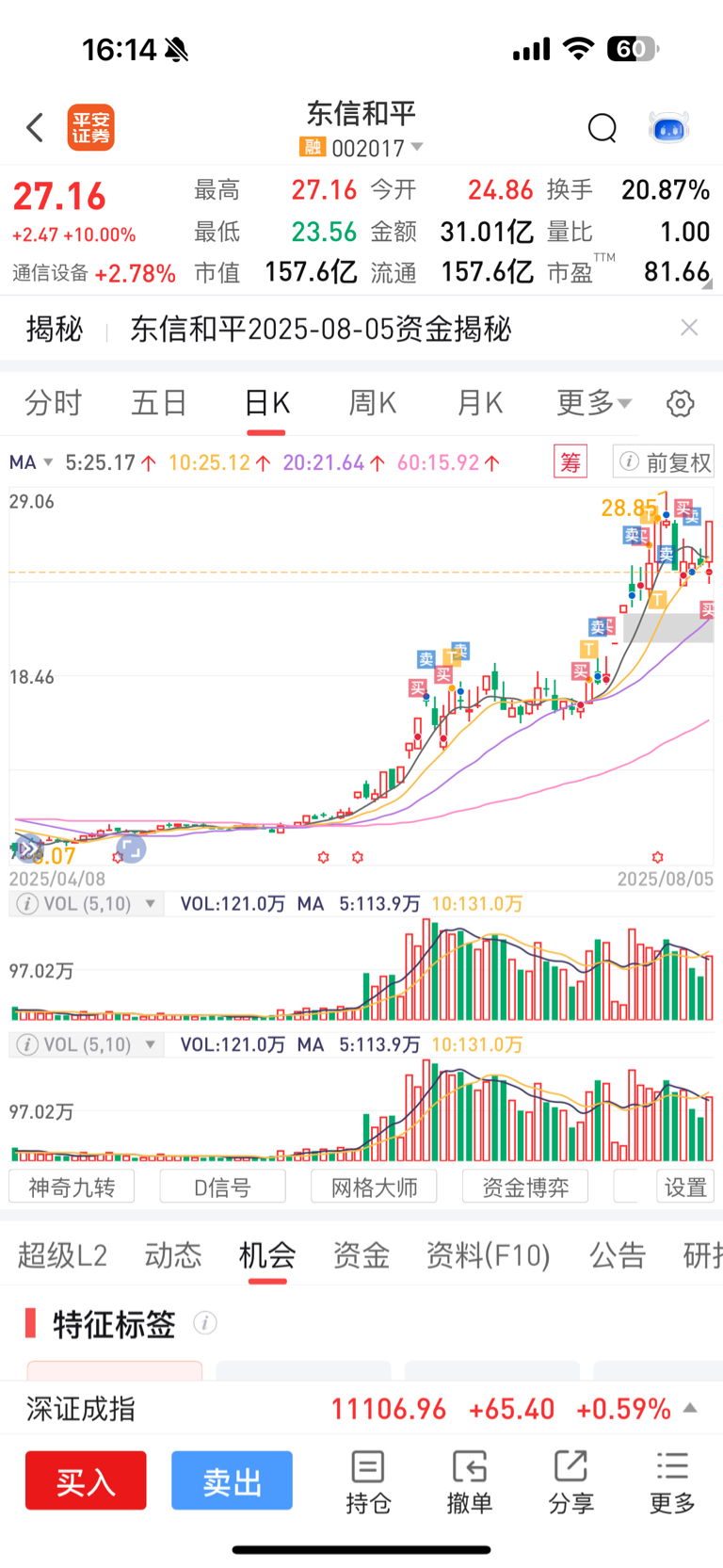Tap the 2025/04/08 start date label

pyautogui.click(x=57, y=879)
